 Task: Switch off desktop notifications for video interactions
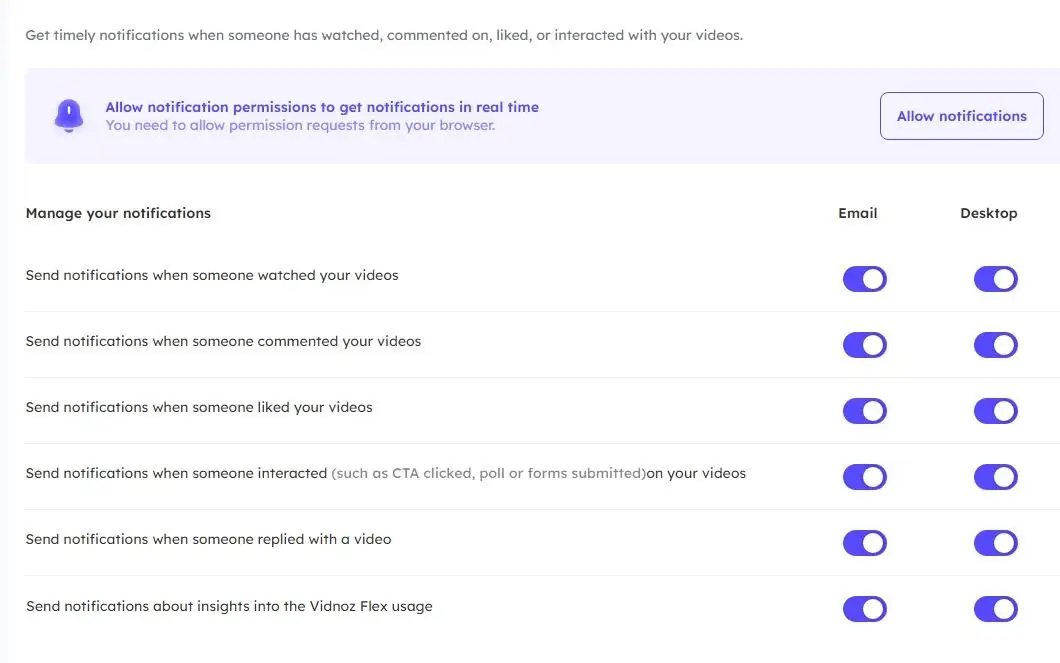tap(995, 477)
